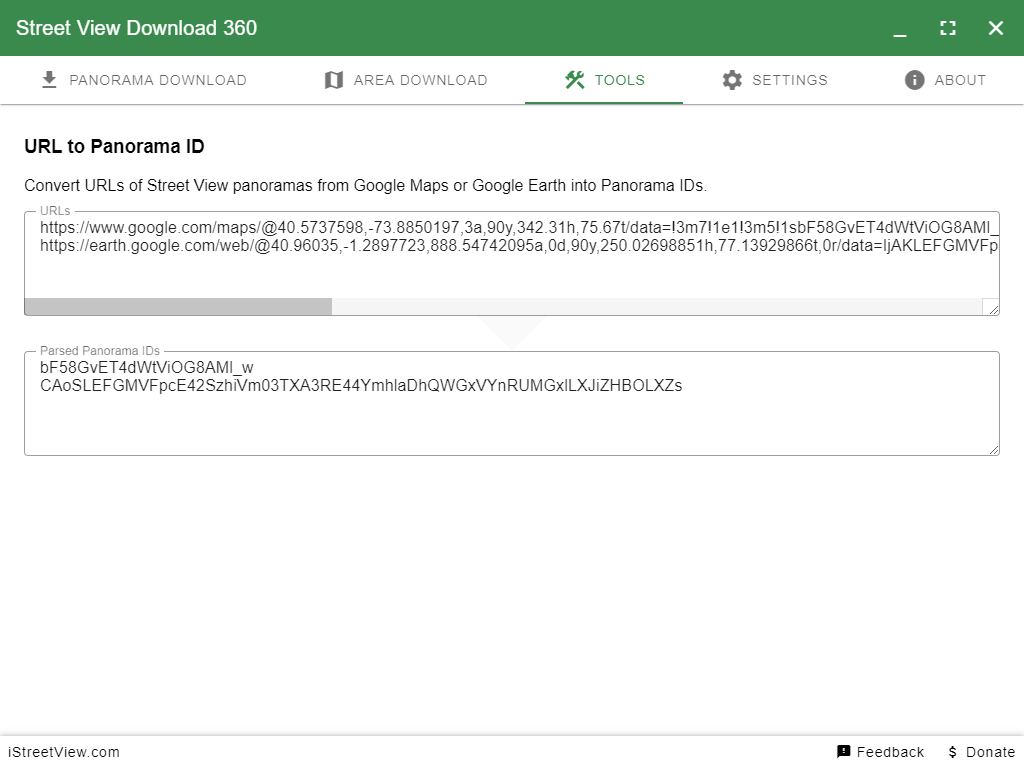This screenshot has width=1024, height=768.
Task: Click the Feedback speech bubble icon
Action: pos(844,752)
